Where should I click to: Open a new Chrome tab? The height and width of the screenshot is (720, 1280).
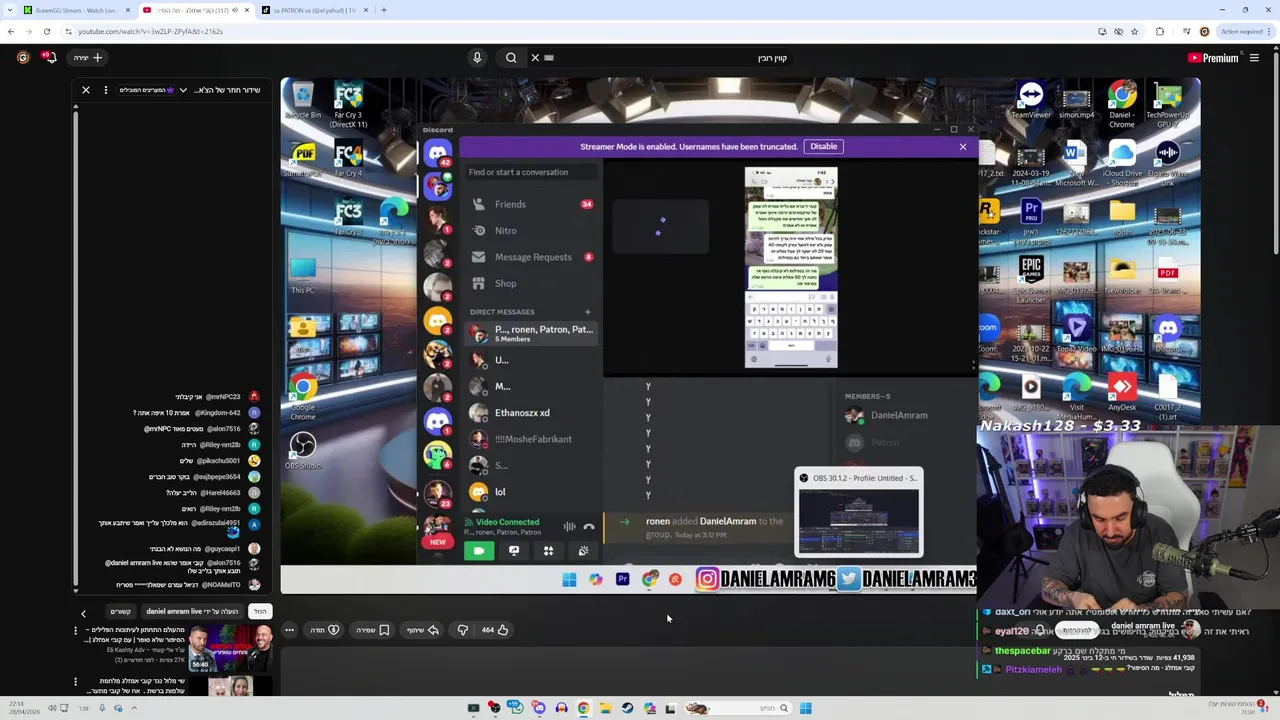(x=384, y=10)
